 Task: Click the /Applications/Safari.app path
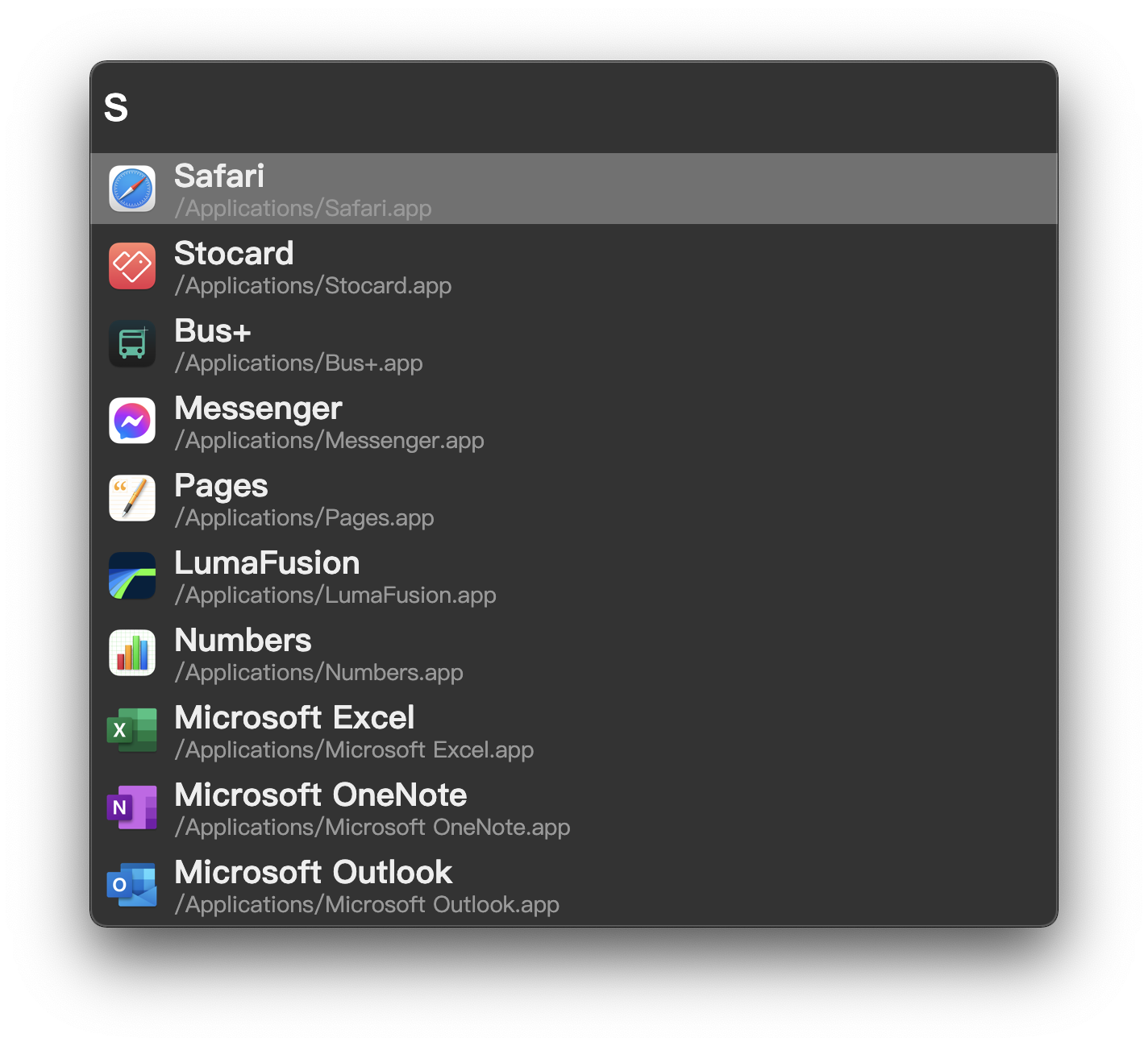pyautogui.click(x=303, y=209)
